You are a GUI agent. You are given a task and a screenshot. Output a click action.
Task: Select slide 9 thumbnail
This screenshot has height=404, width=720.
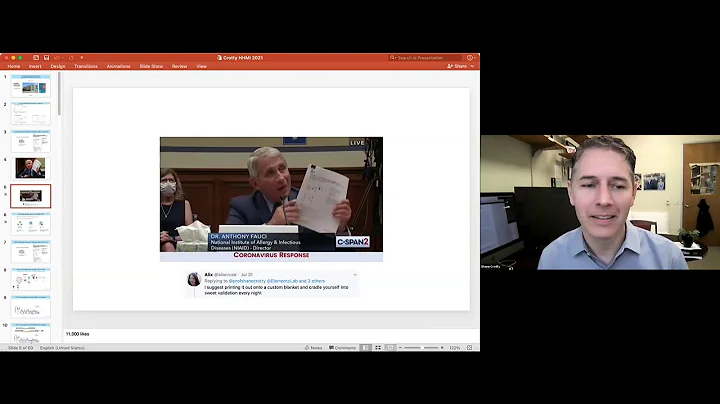[31, 306]
